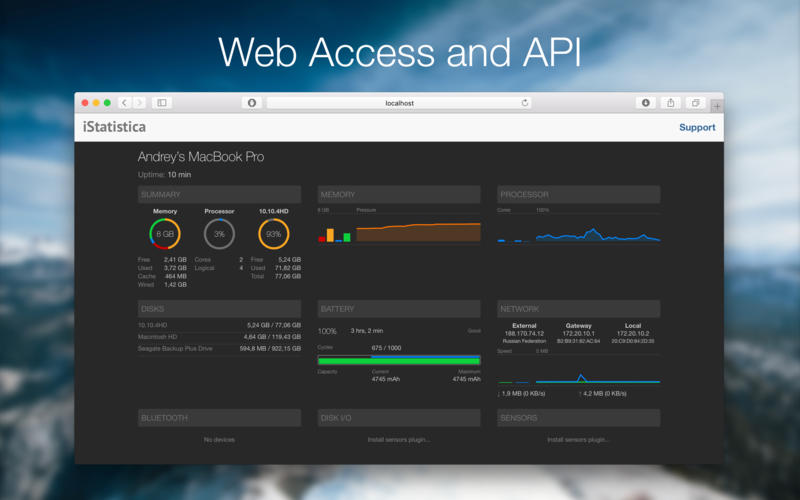The image size is (800, 500).
Task: Click the Memory pressure graph
Action: click(418, 232)
